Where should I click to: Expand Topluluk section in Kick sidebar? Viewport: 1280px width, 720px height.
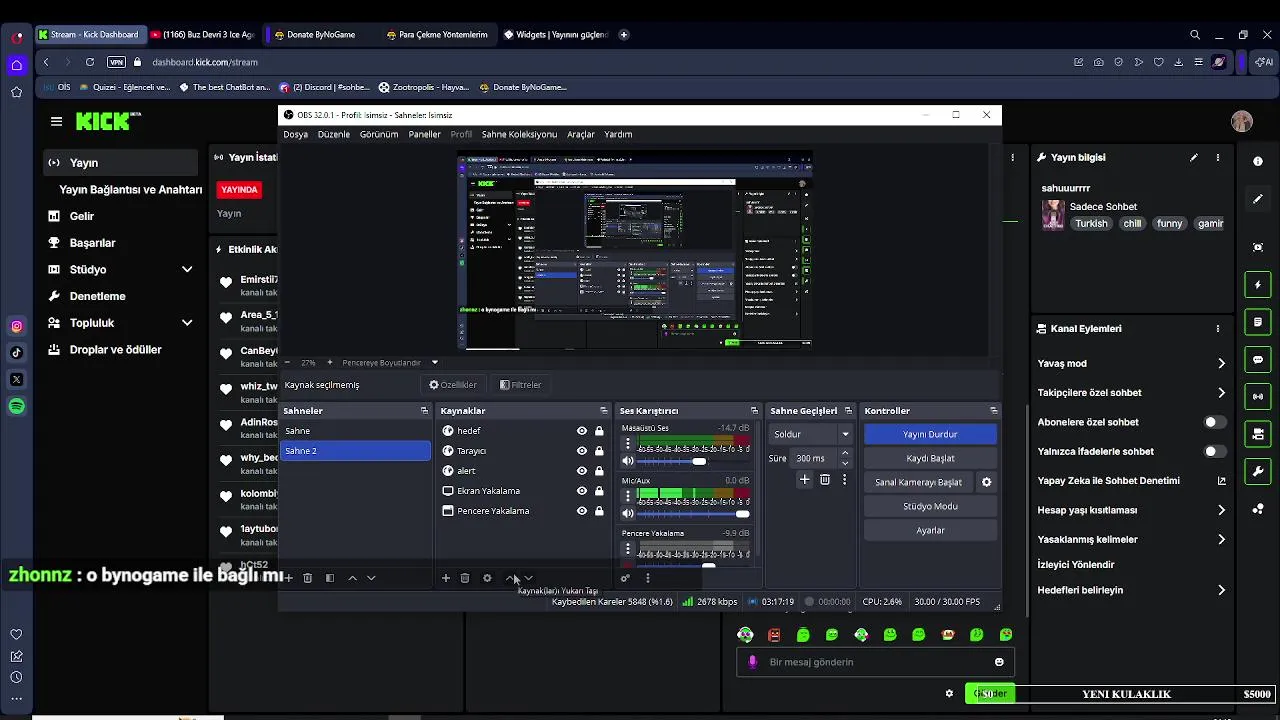coord(187,323)
